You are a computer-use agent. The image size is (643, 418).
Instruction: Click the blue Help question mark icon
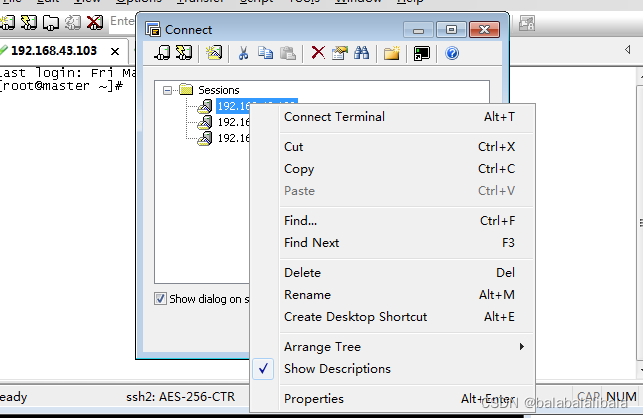[452, 53]
